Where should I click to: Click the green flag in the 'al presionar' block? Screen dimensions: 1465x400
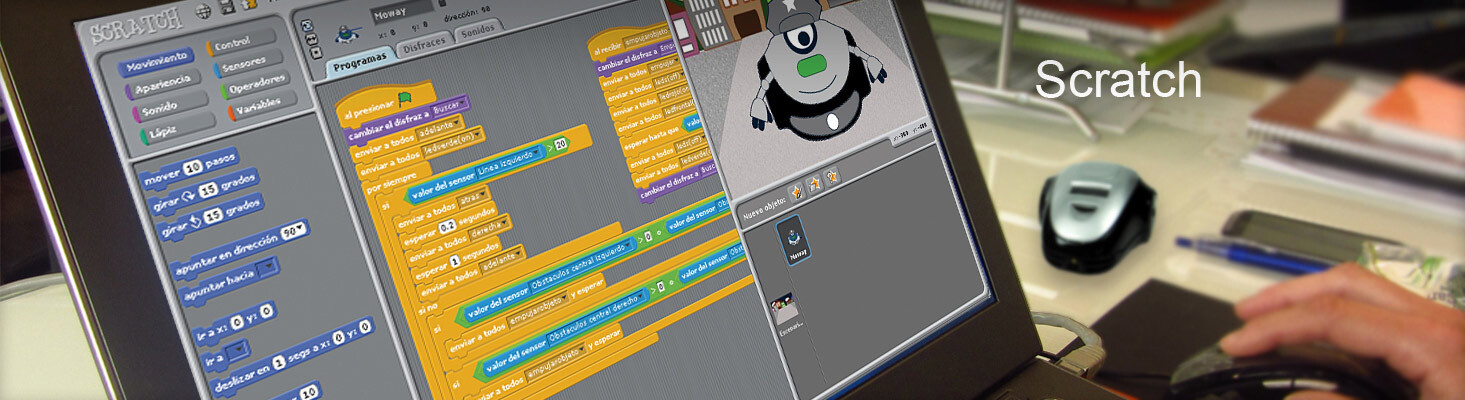[405, 98]
